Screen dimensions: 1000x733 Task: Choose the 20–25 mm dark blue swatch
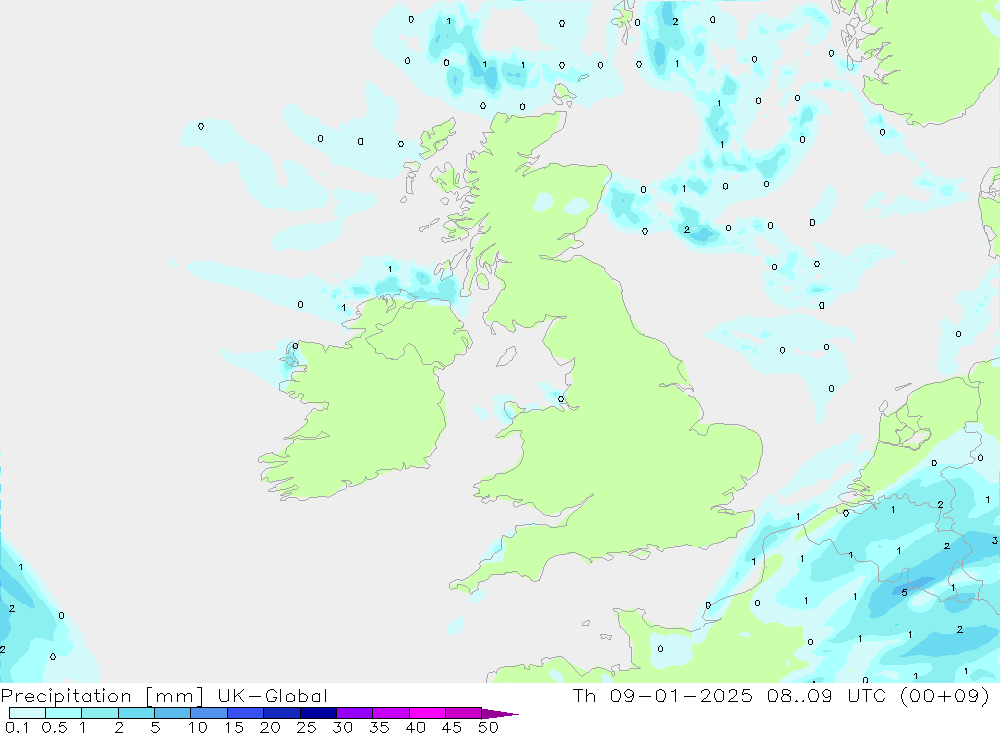282,713
